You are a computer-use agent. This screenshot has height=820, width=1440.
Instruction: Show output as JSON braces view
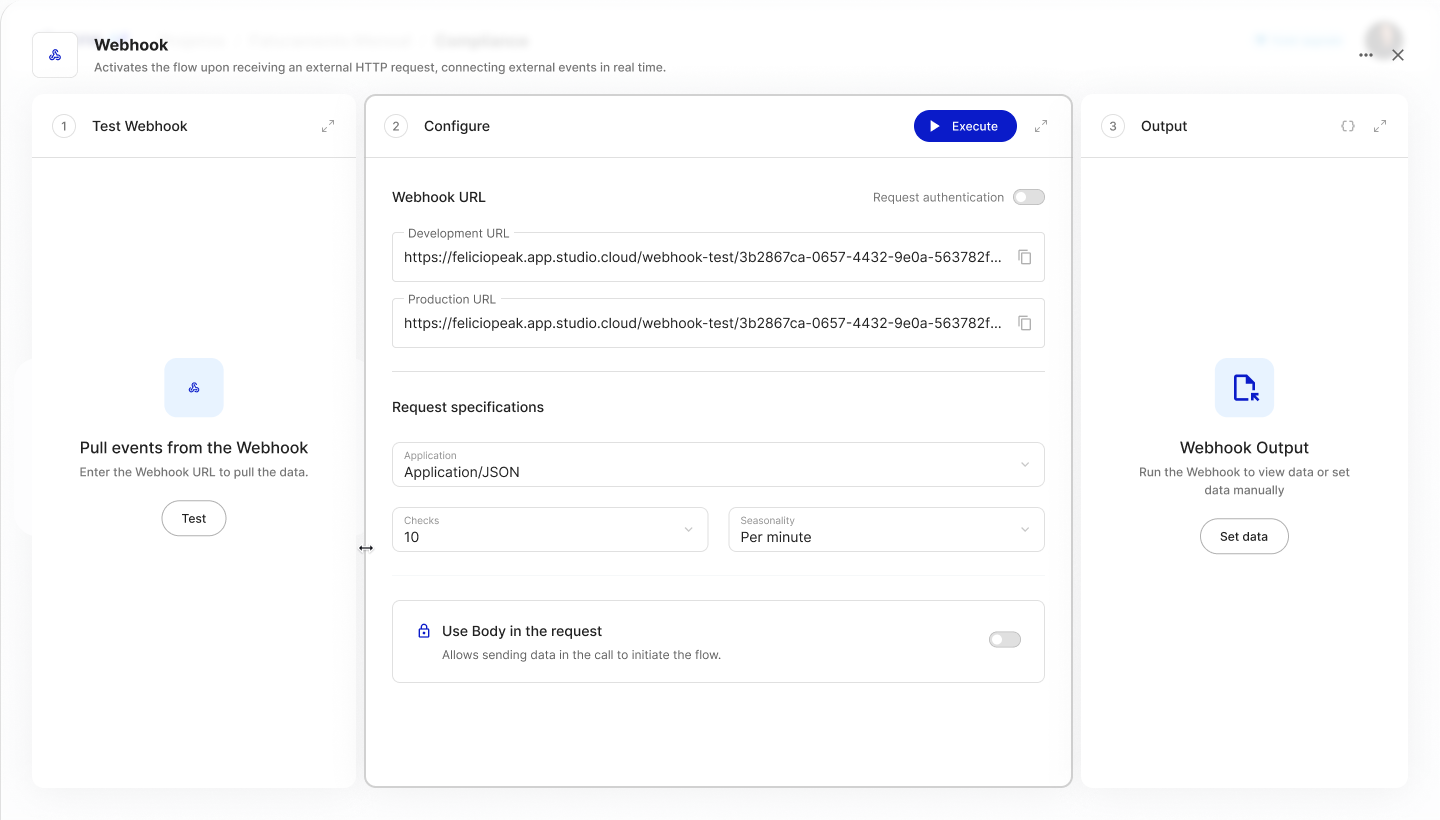pyautogui.click(x=1348, y=126)
